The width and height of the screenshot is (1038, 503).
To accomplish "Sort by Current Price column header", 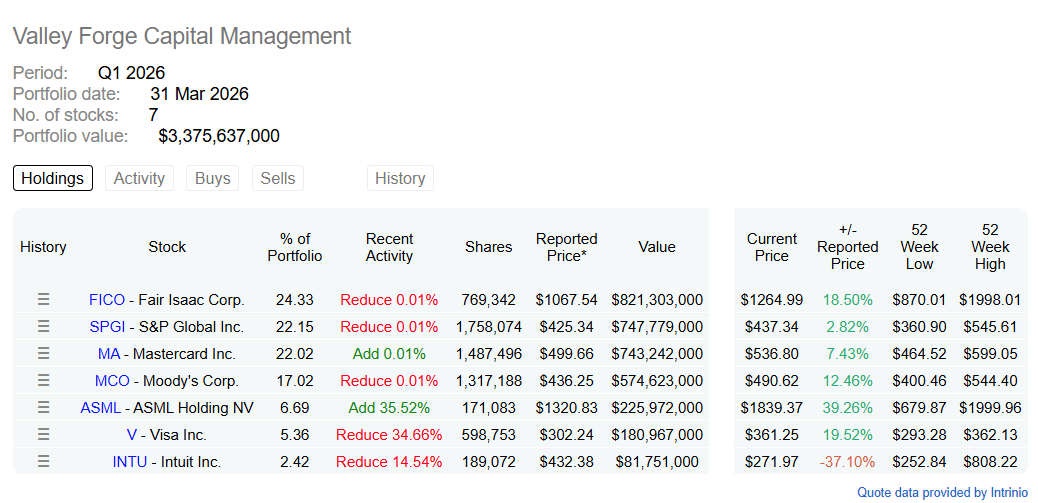I will (x=772, y=247).
